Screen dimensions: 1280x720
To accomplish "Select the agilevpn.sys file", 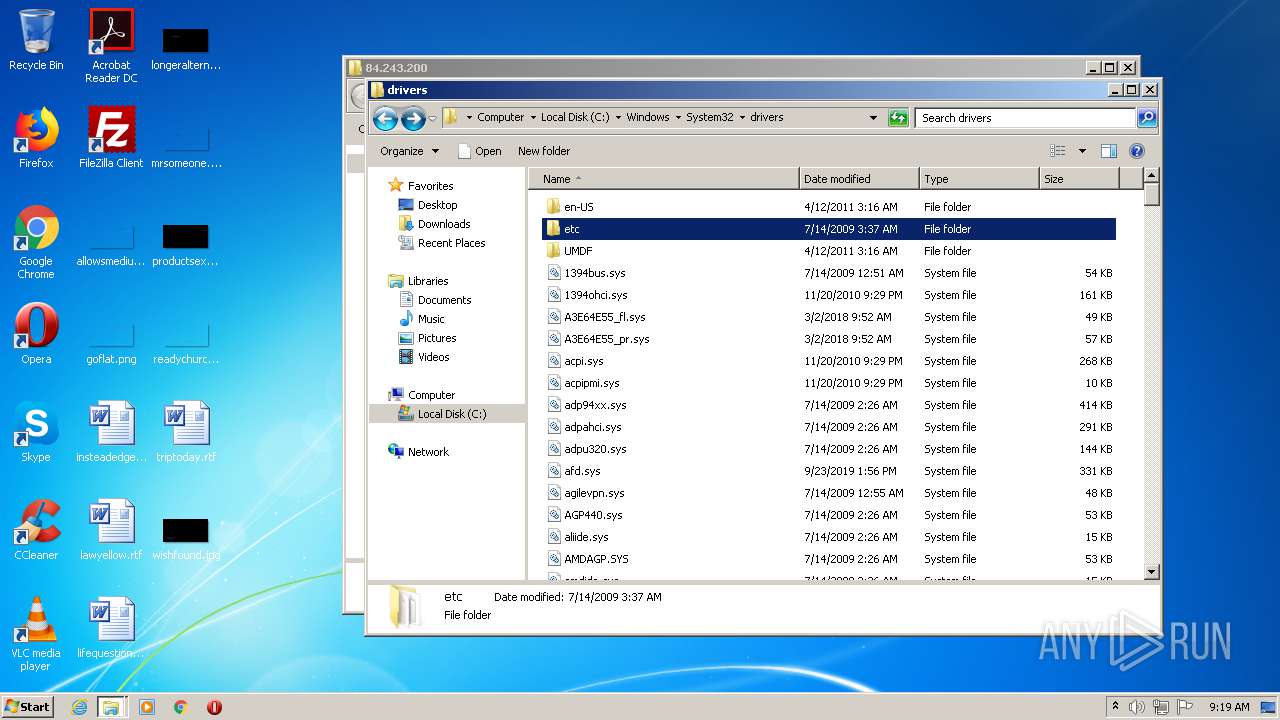I will pos(594,493).
